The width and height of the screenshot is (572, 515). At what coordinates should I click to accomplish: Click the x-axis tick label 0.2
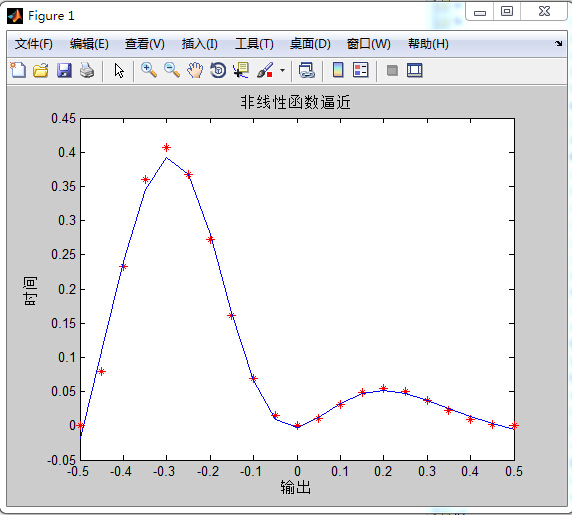[383, 471]
